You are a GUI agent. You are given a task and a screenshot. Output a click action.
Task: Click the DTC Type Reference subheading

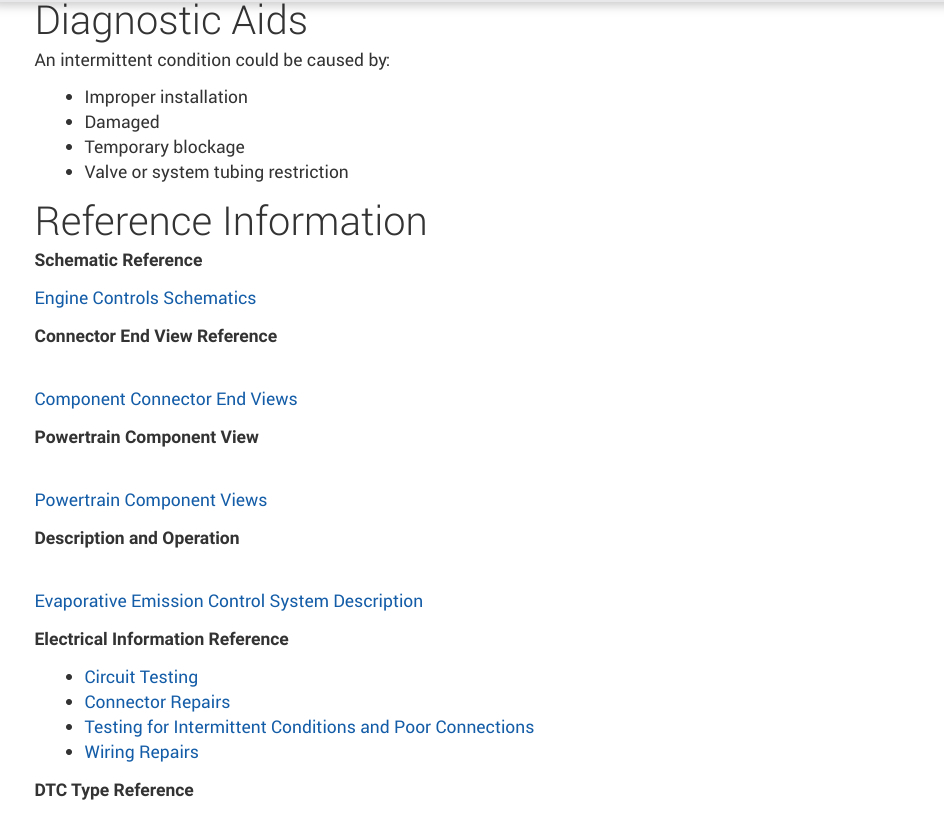(114, 790)
